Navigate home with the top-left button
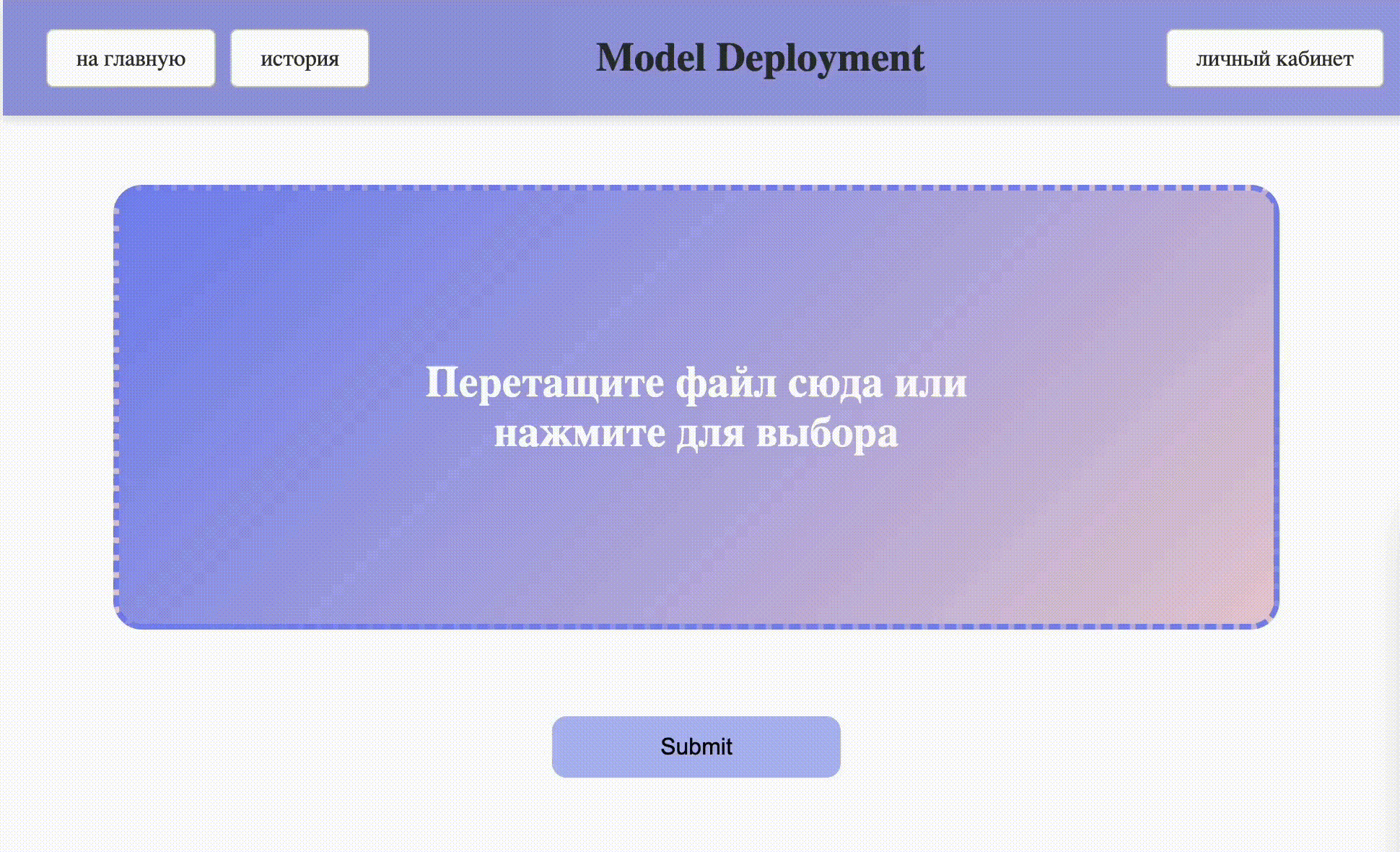Screen dimensions: 1400x852 [x=131, y=58]
